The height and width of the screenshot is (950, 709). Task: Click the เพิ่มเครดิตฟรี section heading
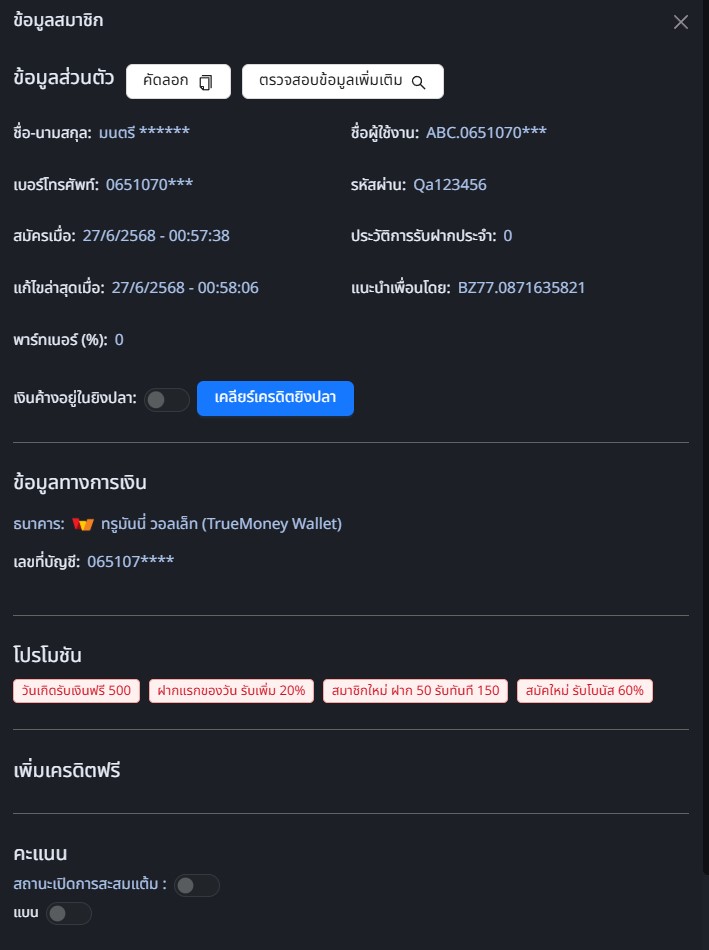pyautogui.click(x=68, y=771)
